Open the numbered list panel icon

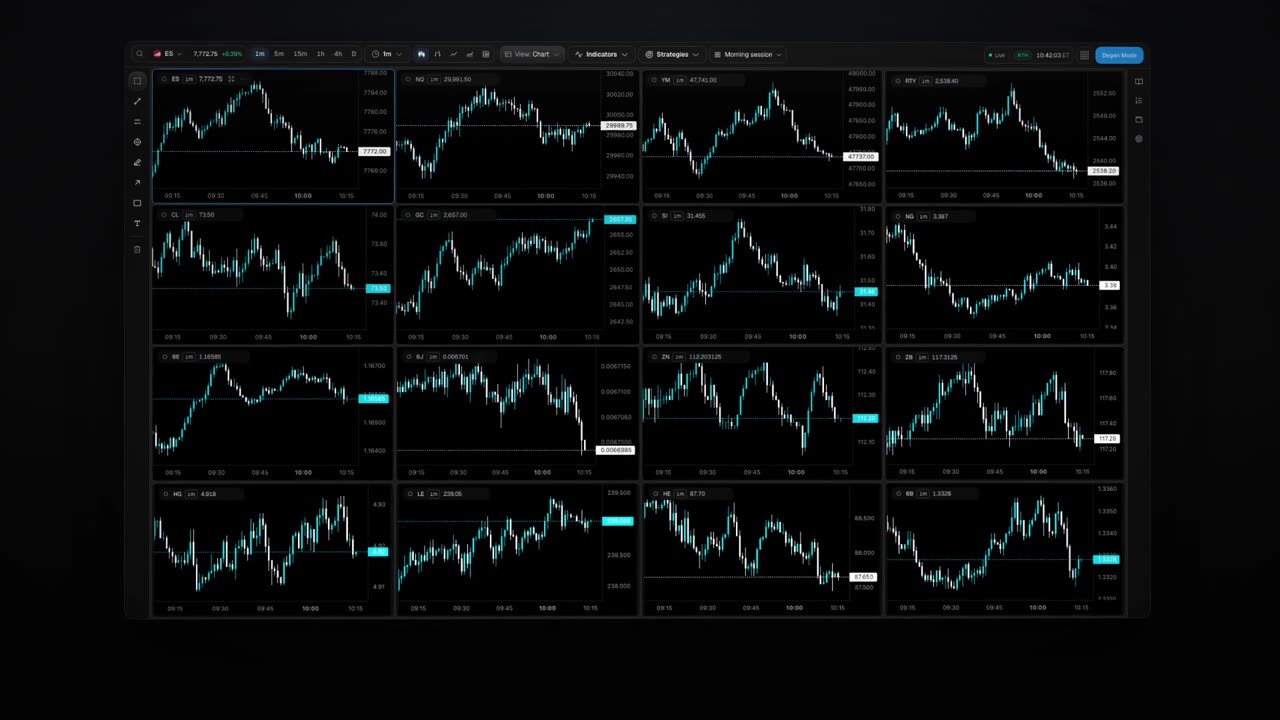coord(1139,100)
